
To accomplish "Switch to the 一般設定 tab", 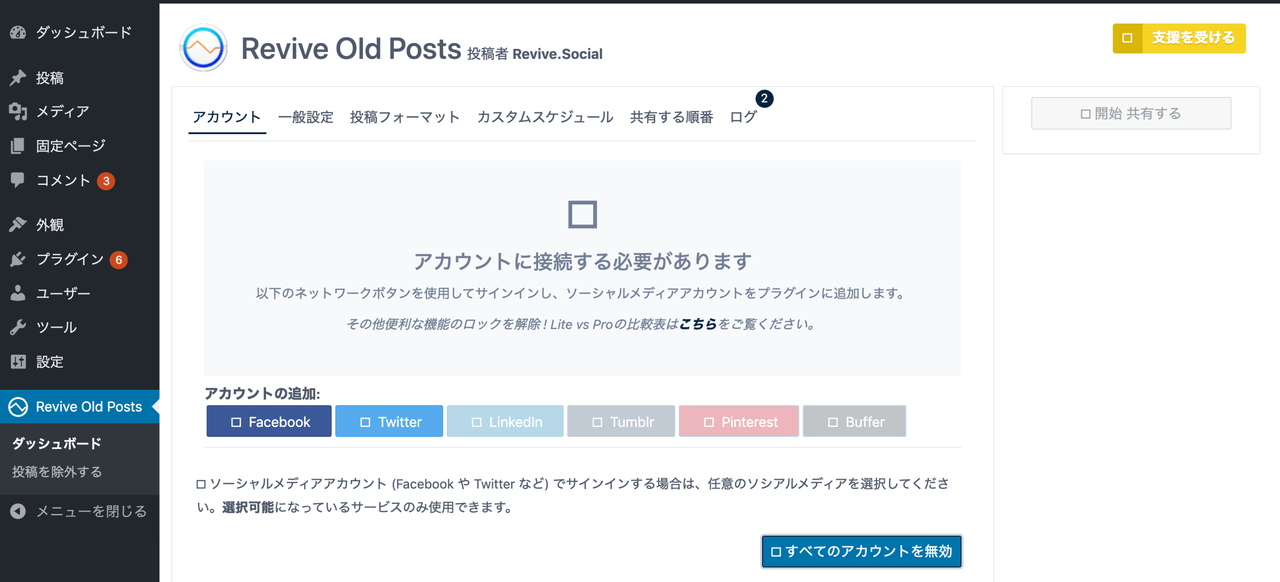I will click(306, 117).
